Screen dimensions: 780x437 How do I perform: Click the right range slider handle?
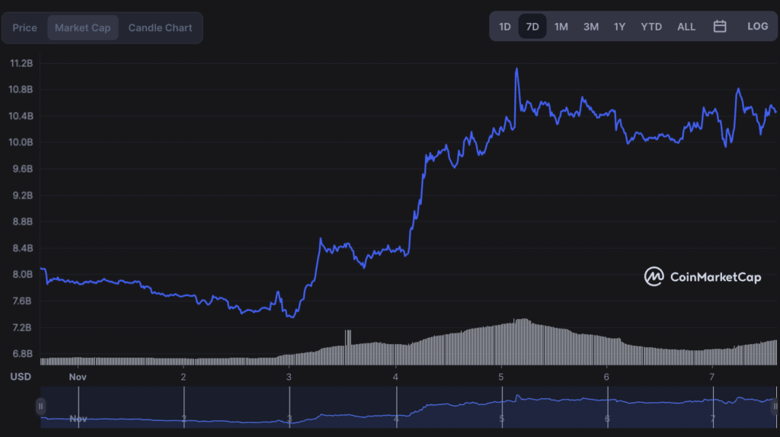click(775, 406)
